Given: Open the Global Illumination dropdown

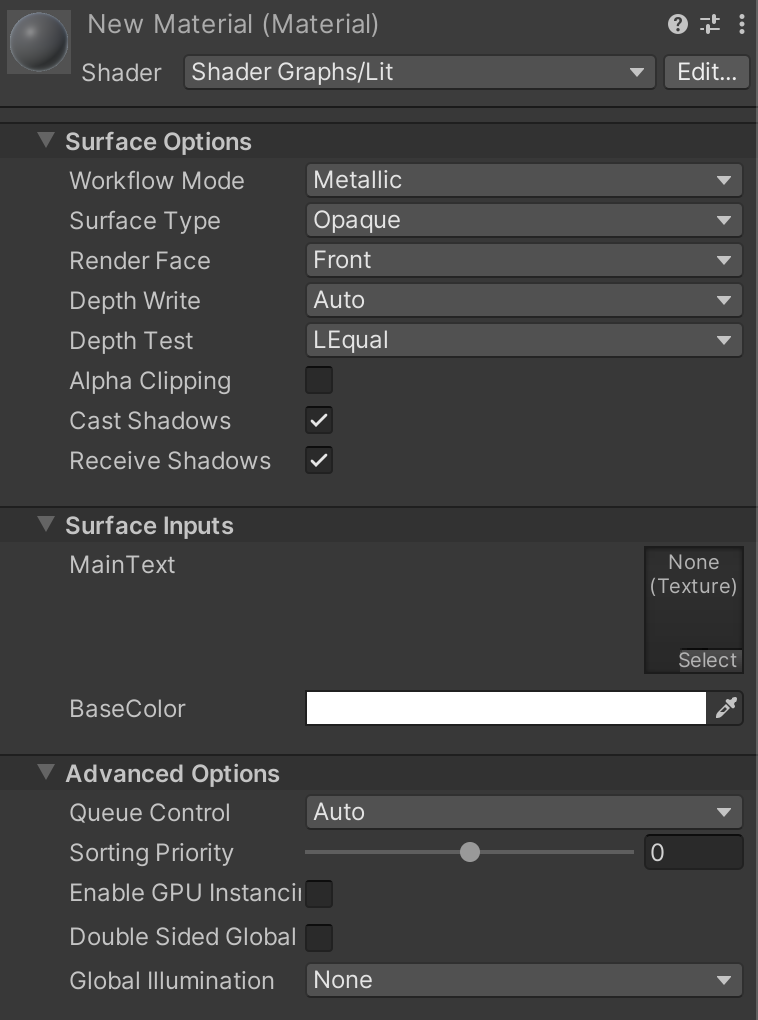Looking at the screenshot, I should click(523, 980).
